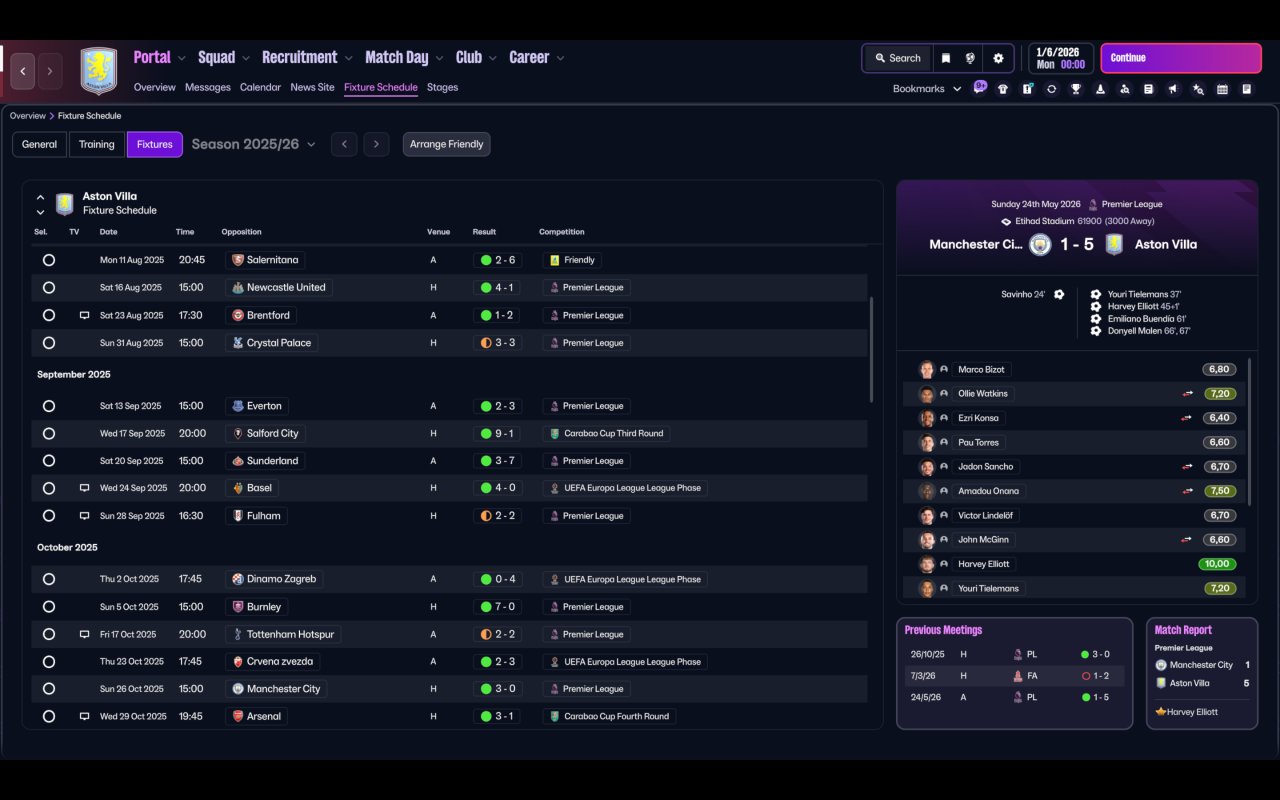Open the Stages submenu item
The width and height of the screenshot is (1280, 800).
click(x=442, y=87)
